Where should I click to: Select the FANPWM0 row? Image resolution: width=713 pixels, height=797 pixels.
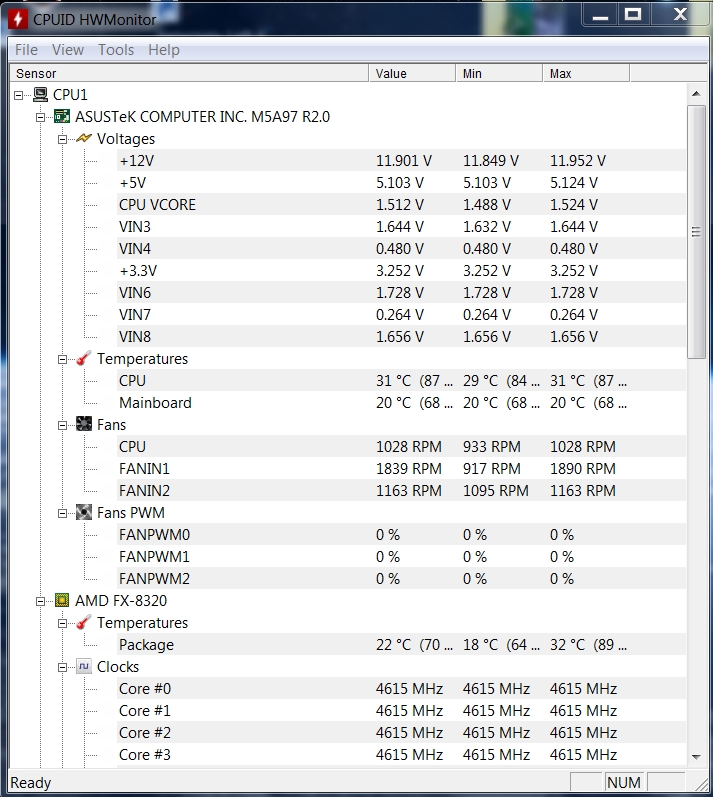[x=401, y=535]
